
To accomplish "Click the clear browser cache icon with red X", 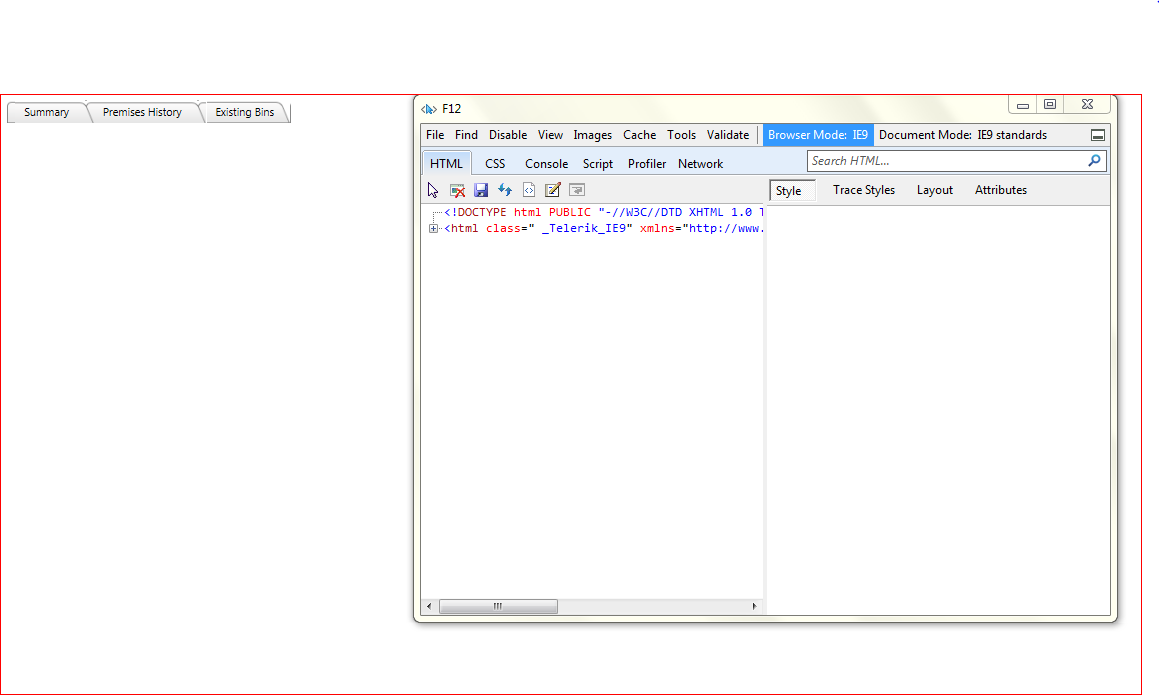I will [x=458, y=190].
